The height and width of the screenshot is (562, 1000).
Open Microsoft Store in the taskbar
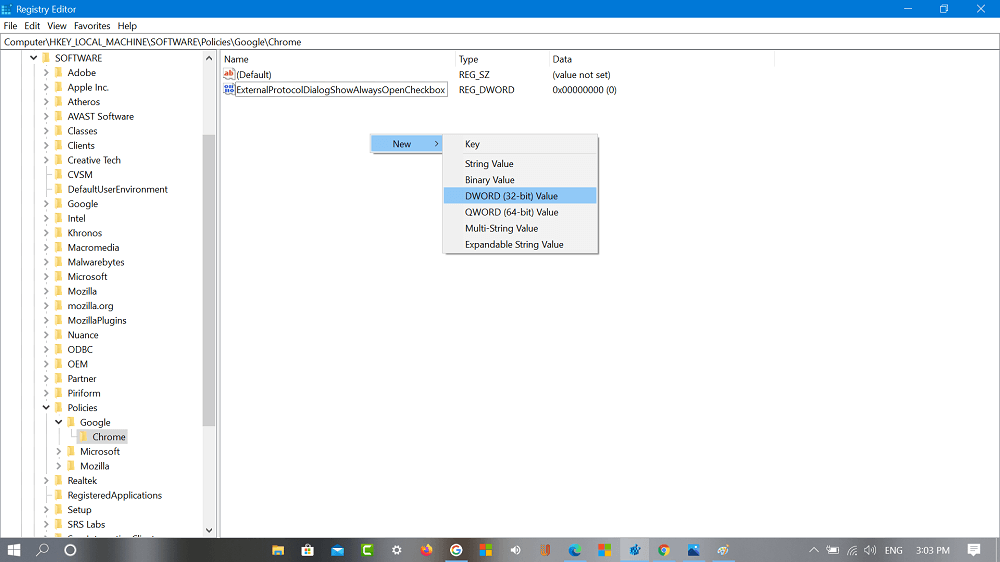[x=307, y=550]
